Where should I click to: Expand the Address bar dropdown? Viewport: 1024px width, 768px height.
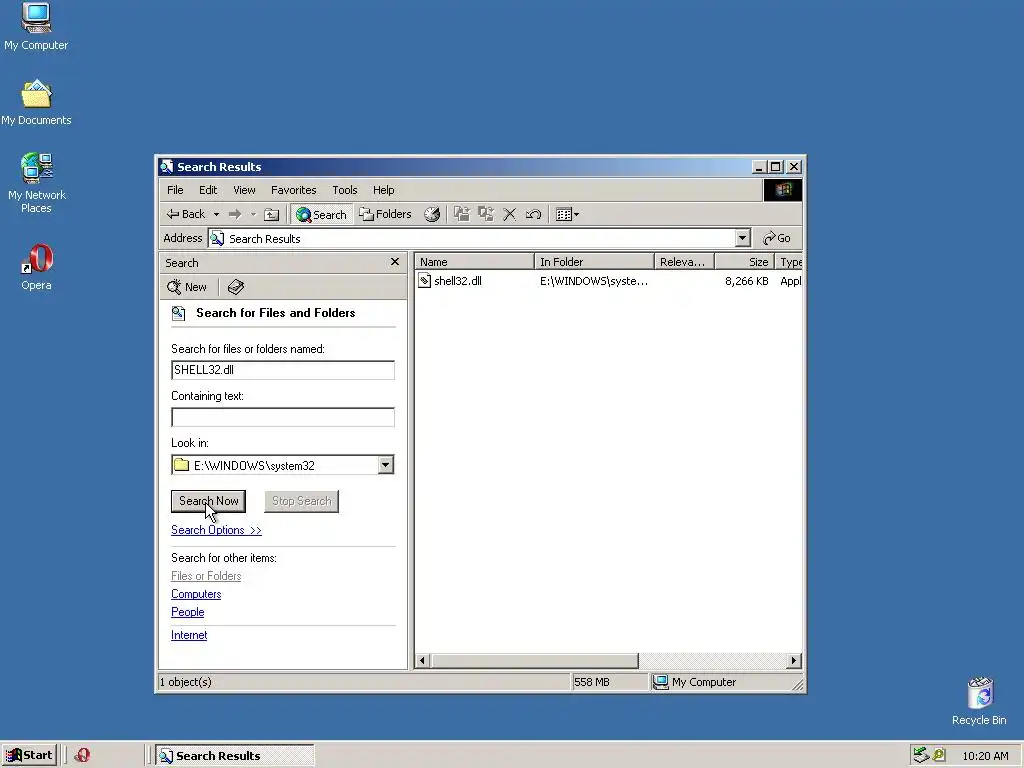tap(742, 238)
